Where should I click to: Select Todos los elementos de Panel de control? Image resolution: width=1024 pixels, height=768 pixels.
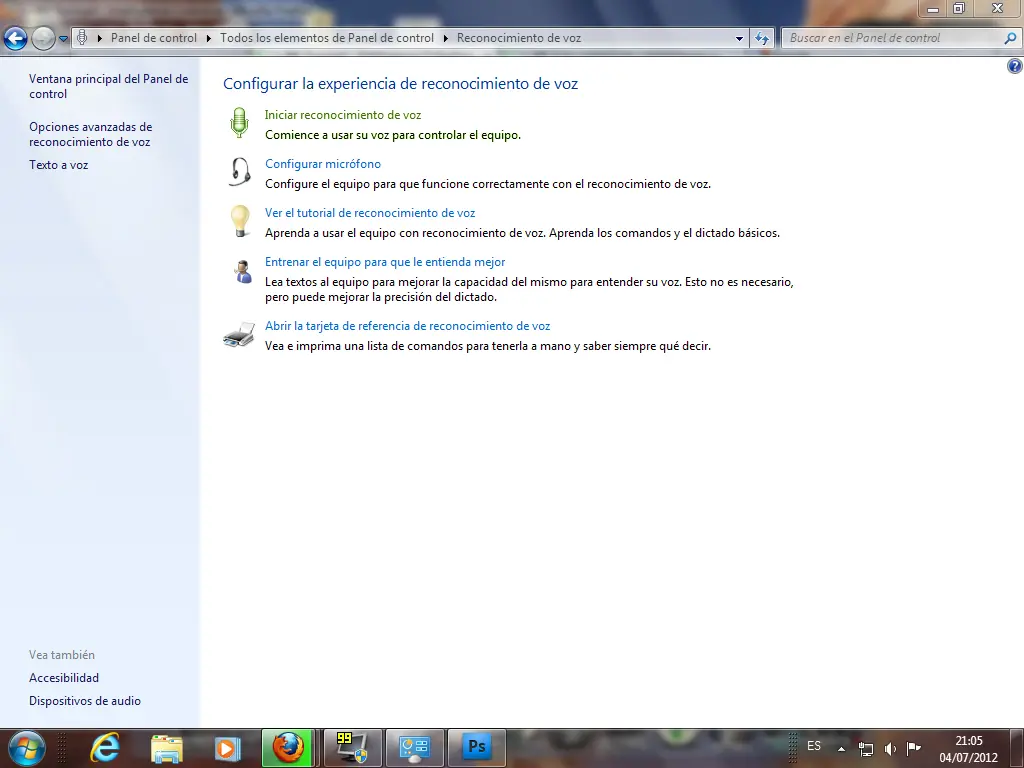327,38
